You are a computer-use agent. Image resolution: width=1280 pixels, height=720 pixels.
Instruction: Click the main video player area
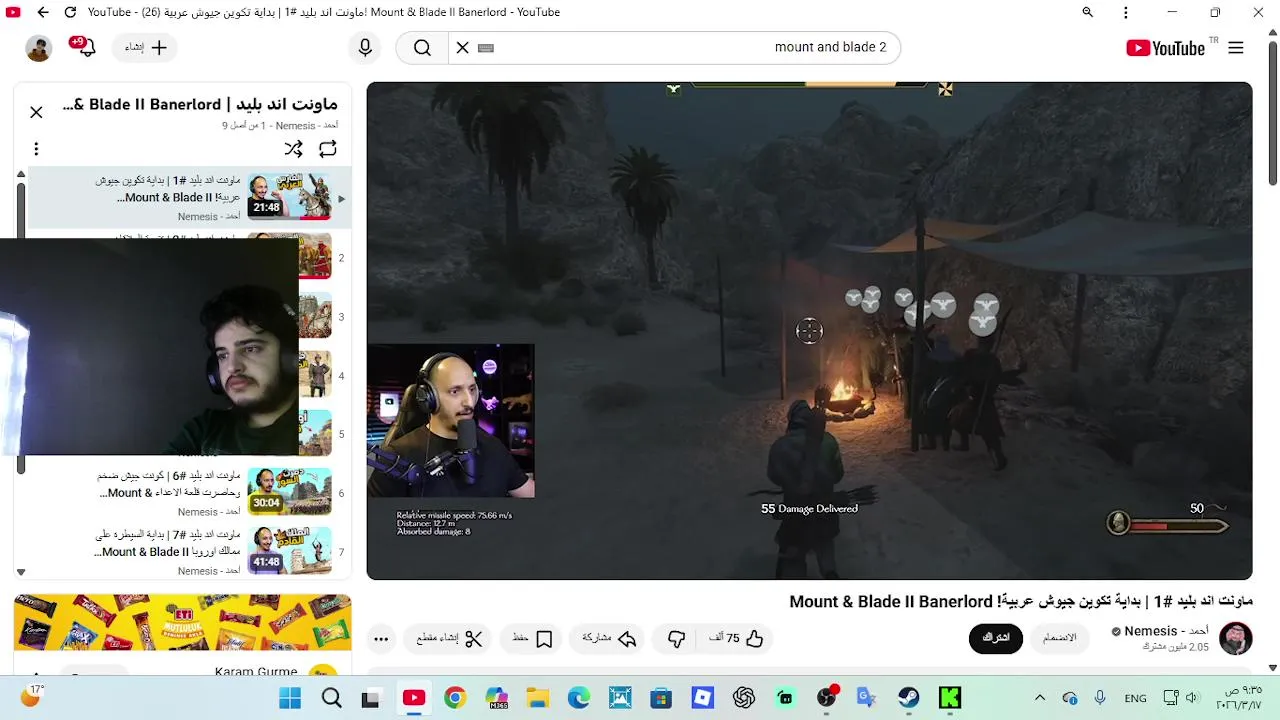[809, 330]
